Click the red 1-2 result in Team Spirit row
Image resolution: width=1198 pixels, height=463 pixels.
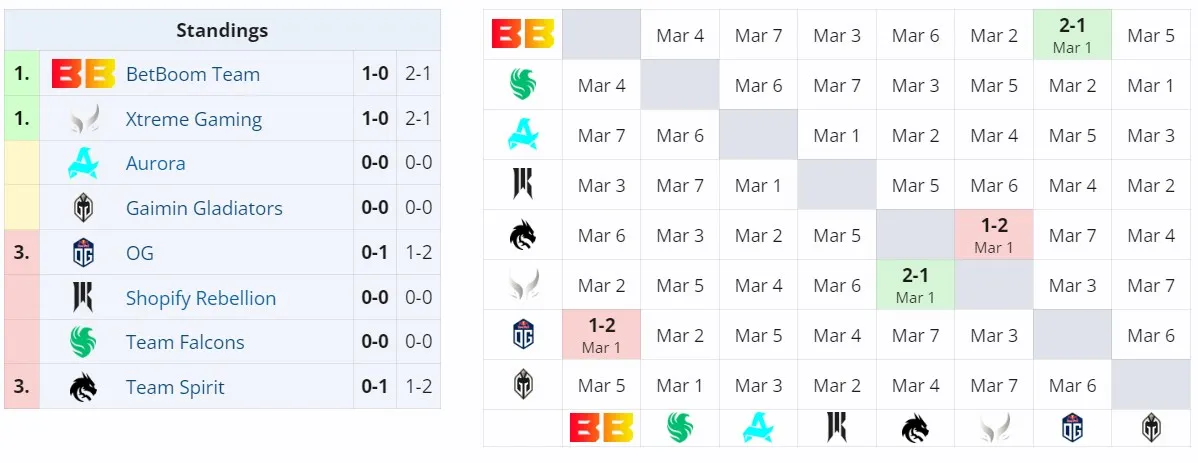[x=994, y=235]
